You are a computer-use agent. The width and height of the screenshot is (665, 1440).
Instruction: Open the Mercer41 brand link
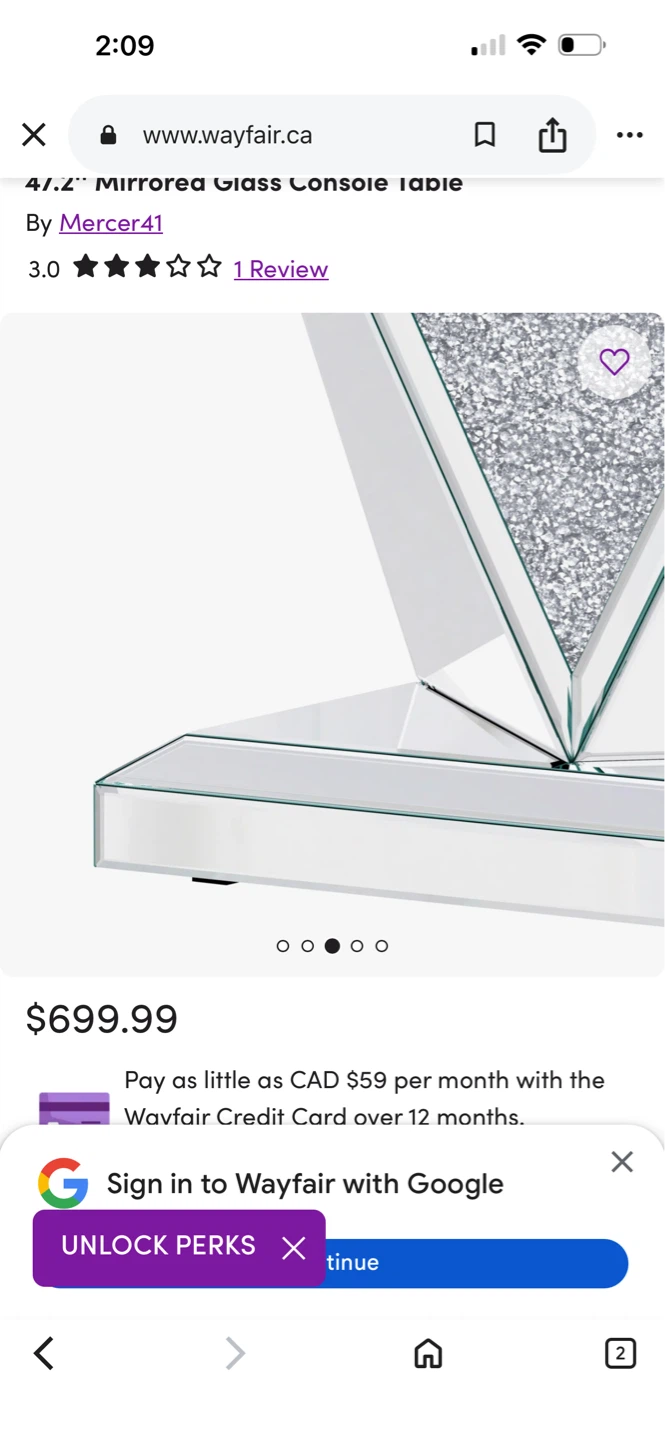point(111,223)
